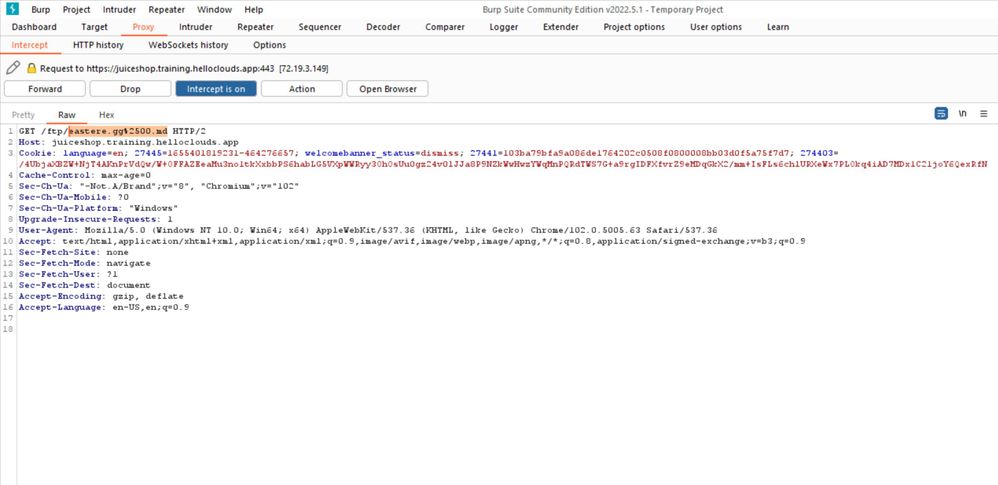Screen dimensions: 998x485
Task: Open the Comparer tab
Action: pyautogui.click(x=445, y=27)
